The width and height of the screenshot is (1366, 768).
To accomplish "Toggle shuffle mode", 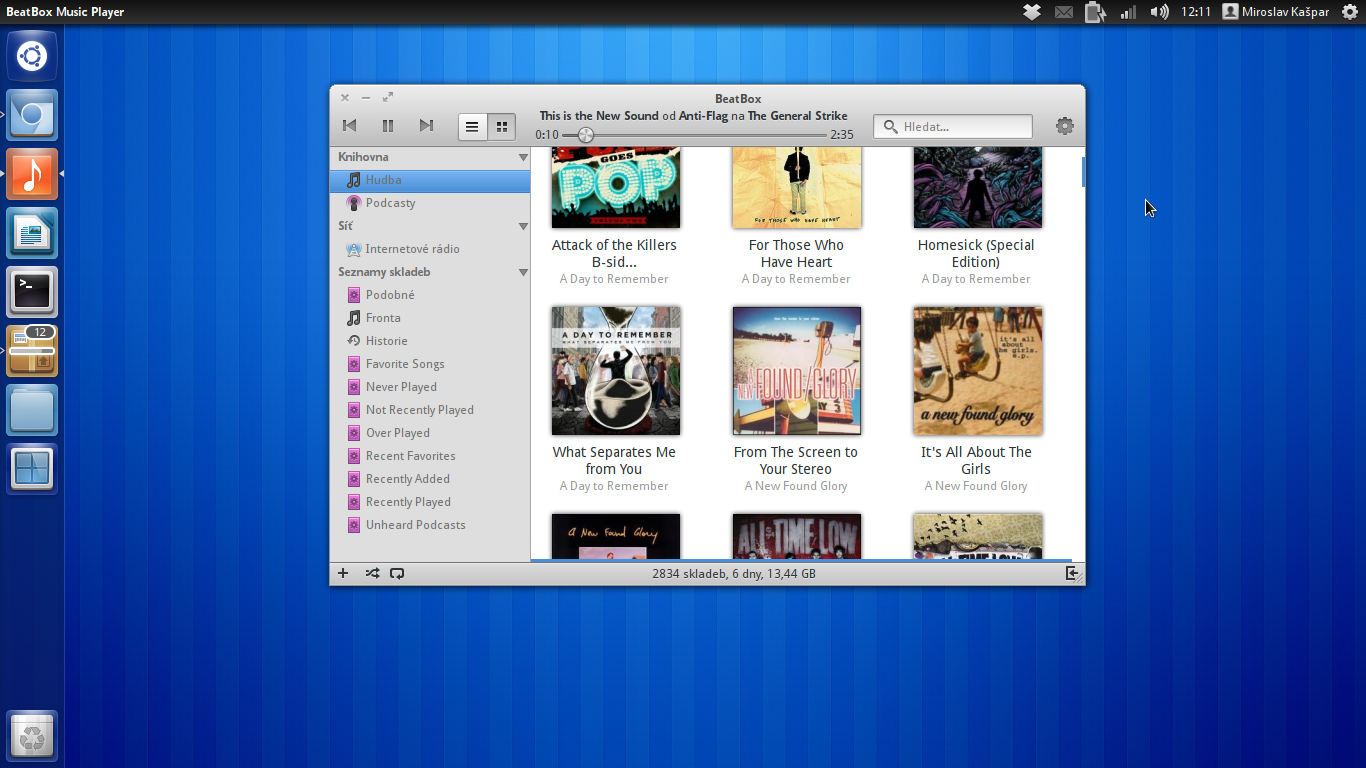I will pos(372,574).
